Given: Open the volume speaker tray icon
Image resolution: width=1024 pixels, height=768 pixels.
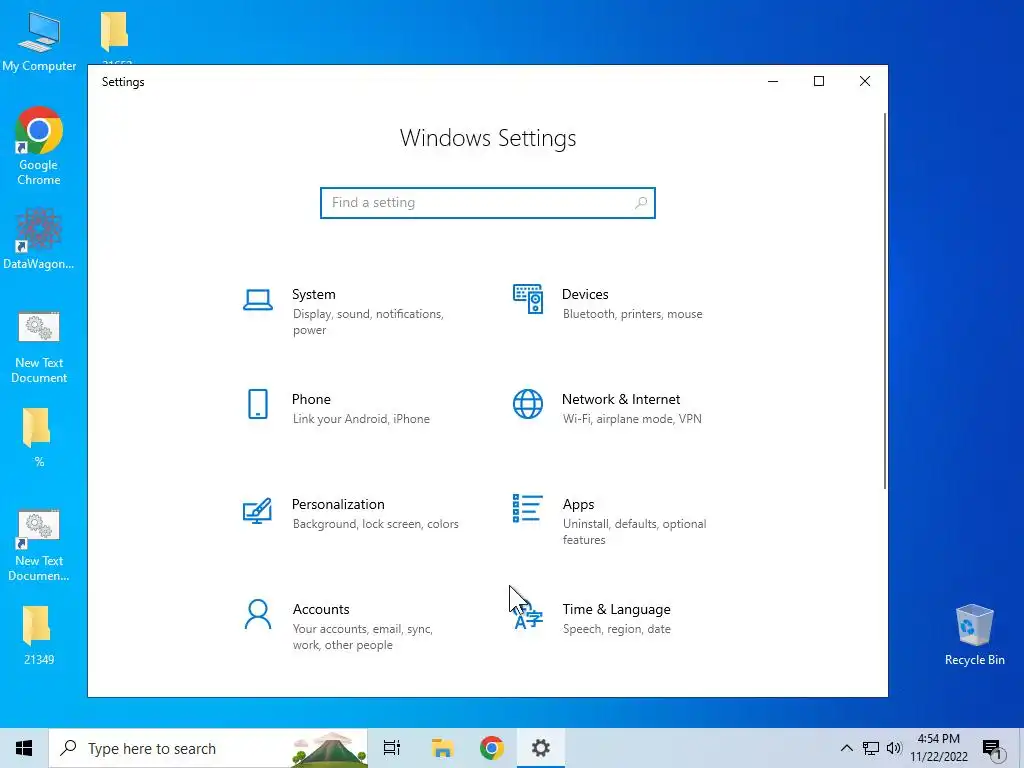Looking at the screenshot, I should 894,748.
